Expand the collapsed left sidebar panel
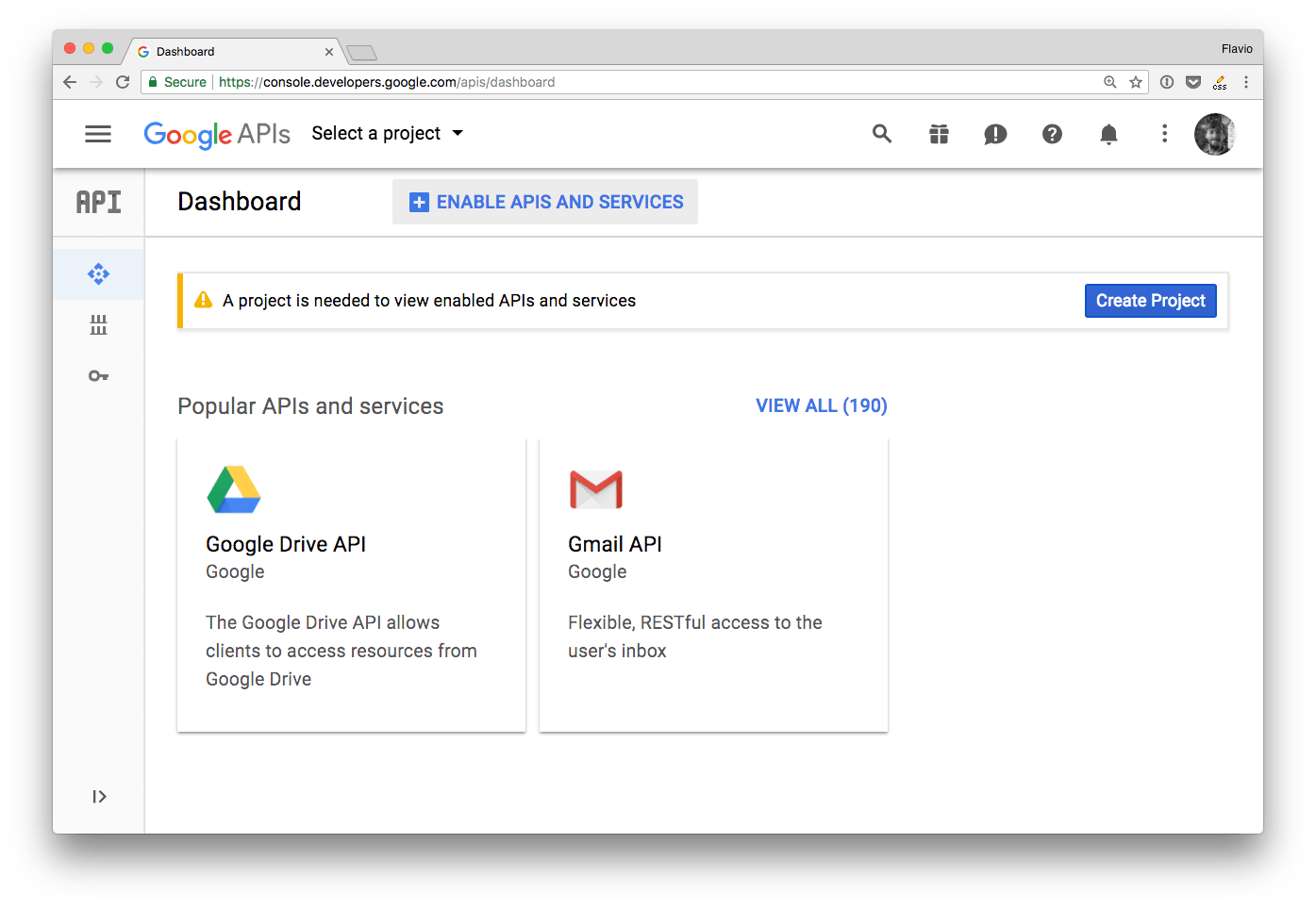This screenshot has height=909, width=1316. tap(99, 797)
